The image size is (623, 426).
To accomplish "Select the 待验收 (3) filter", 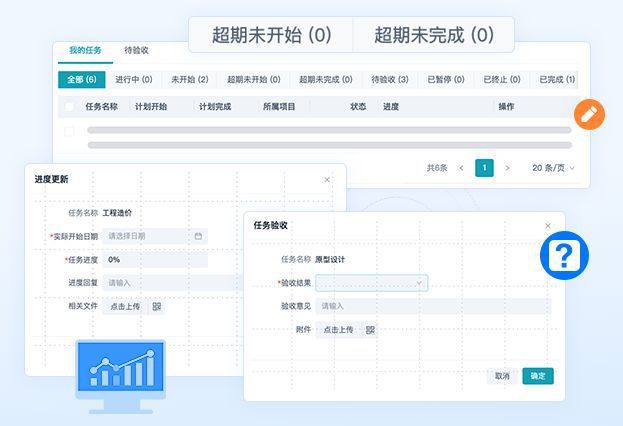I will [x=390, y=79].
